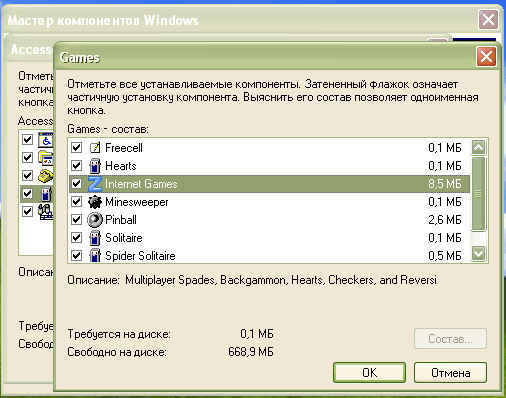This screenshot has width=506, height=398.
Task: Click the scroll up arrow in games list
Action: (x=479, y=147)
